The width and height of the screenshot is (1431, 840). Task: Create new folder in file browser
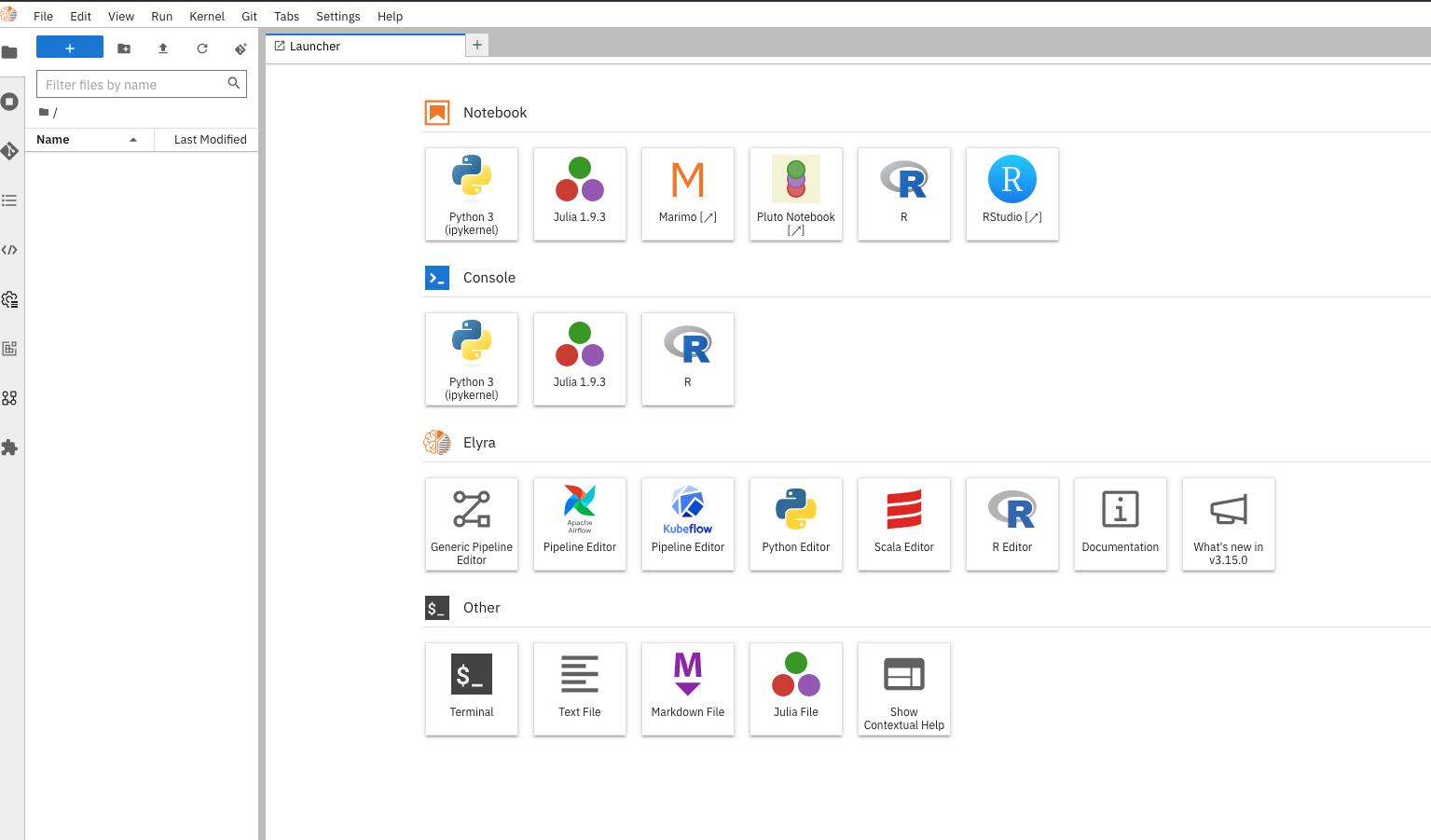tap(124, 48)
